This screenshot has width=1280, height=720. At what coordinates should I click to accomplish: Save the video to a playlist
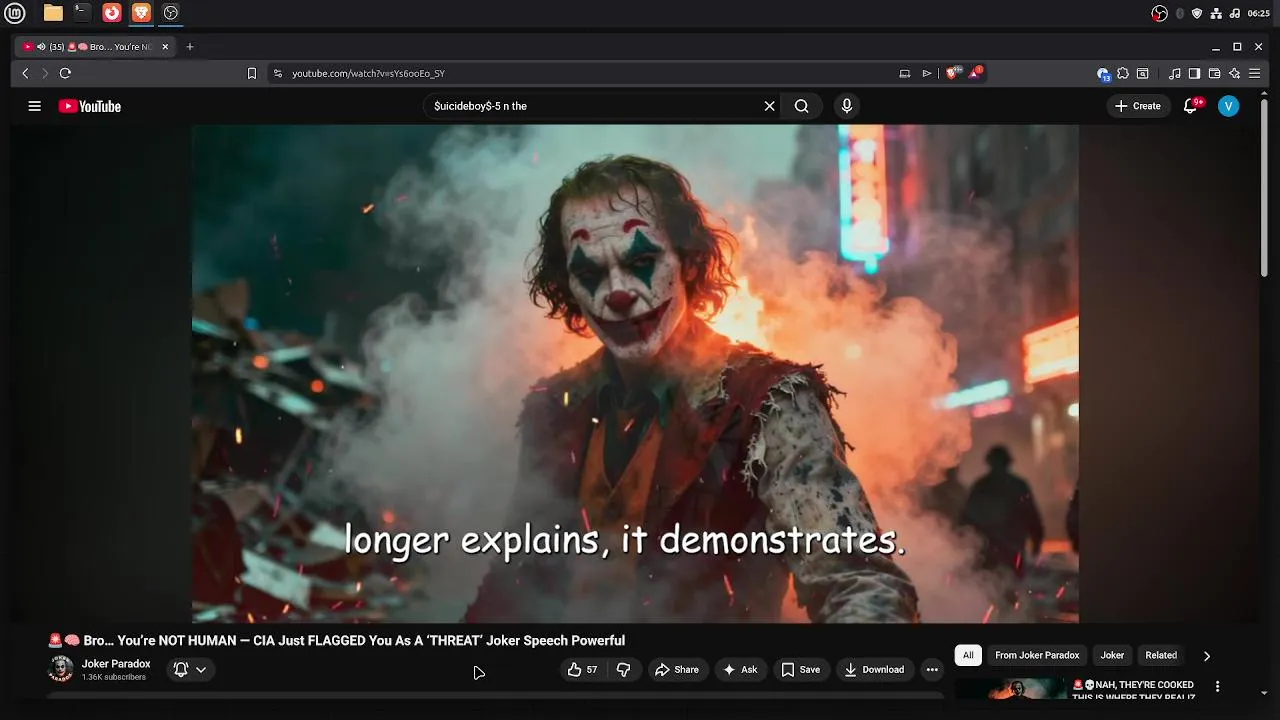point(801,670)
